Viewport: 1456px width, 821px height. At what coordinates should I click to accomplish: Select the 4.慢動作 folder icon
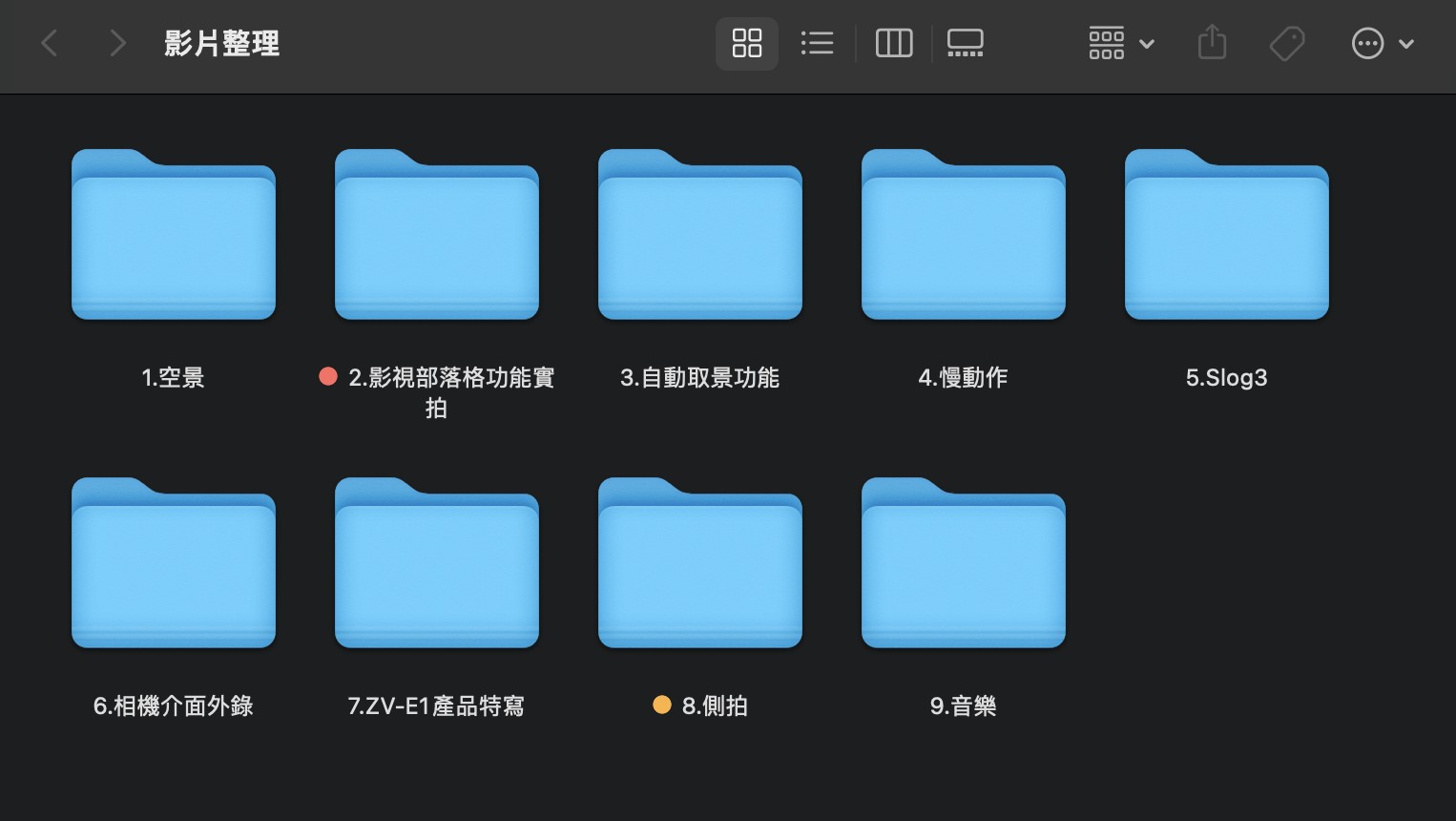(x=964, y=234)
